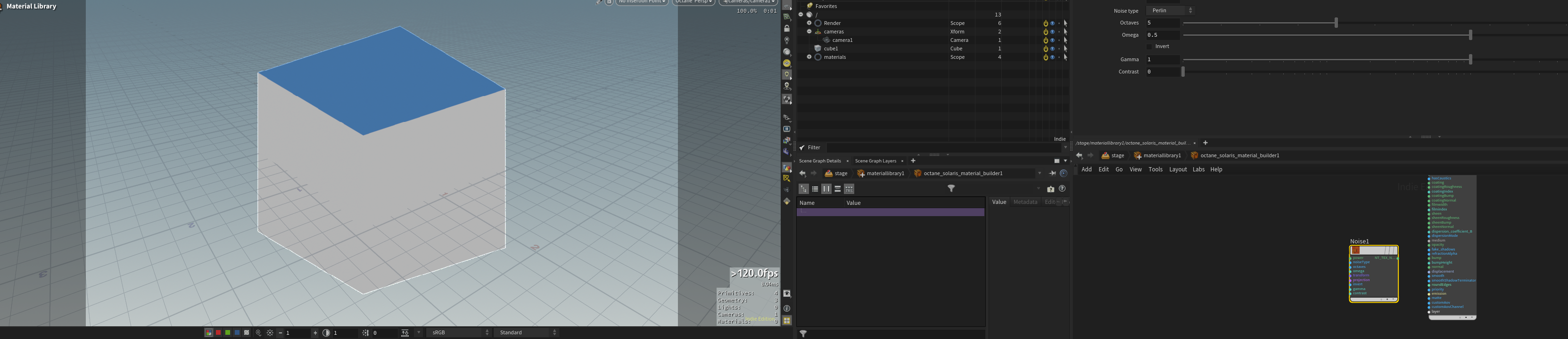Switch to Scene Graph Layers tab
This screenshot has height=339, width=1568.
coord(875,161)
